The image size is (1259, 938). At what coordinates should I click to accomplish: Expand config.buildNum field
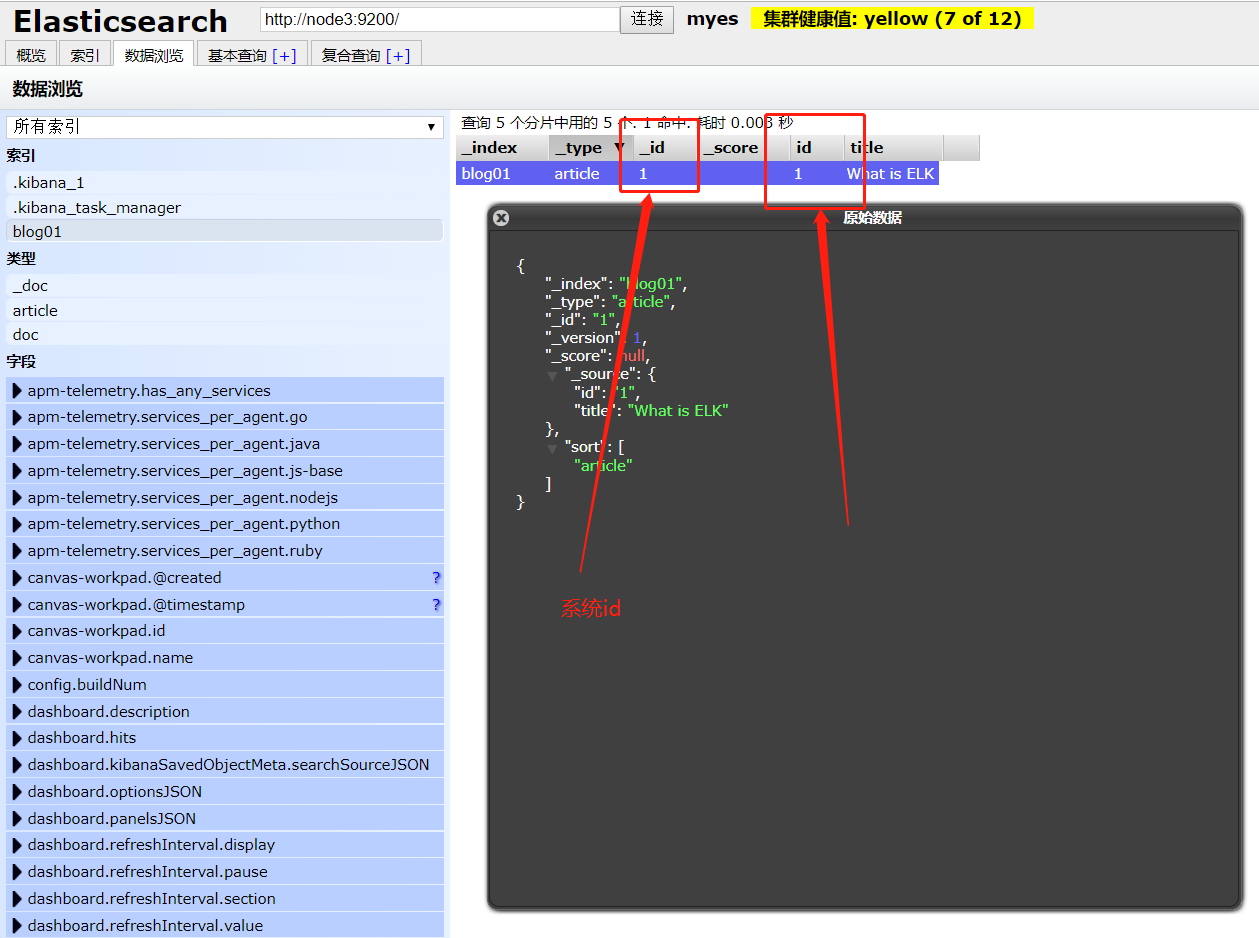(225, 685)
